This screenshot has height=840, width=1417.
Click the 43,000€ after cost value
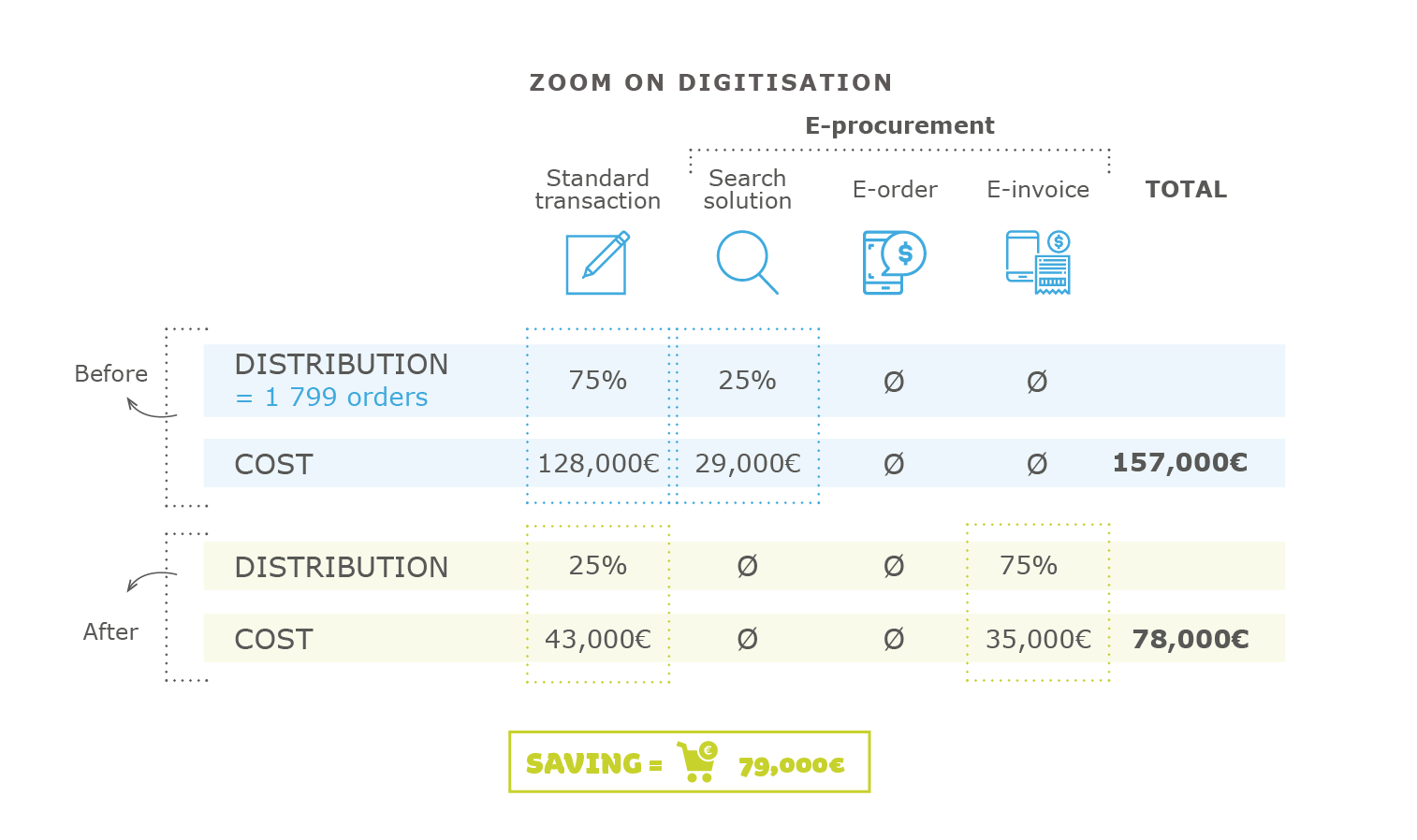coord(598,640)
